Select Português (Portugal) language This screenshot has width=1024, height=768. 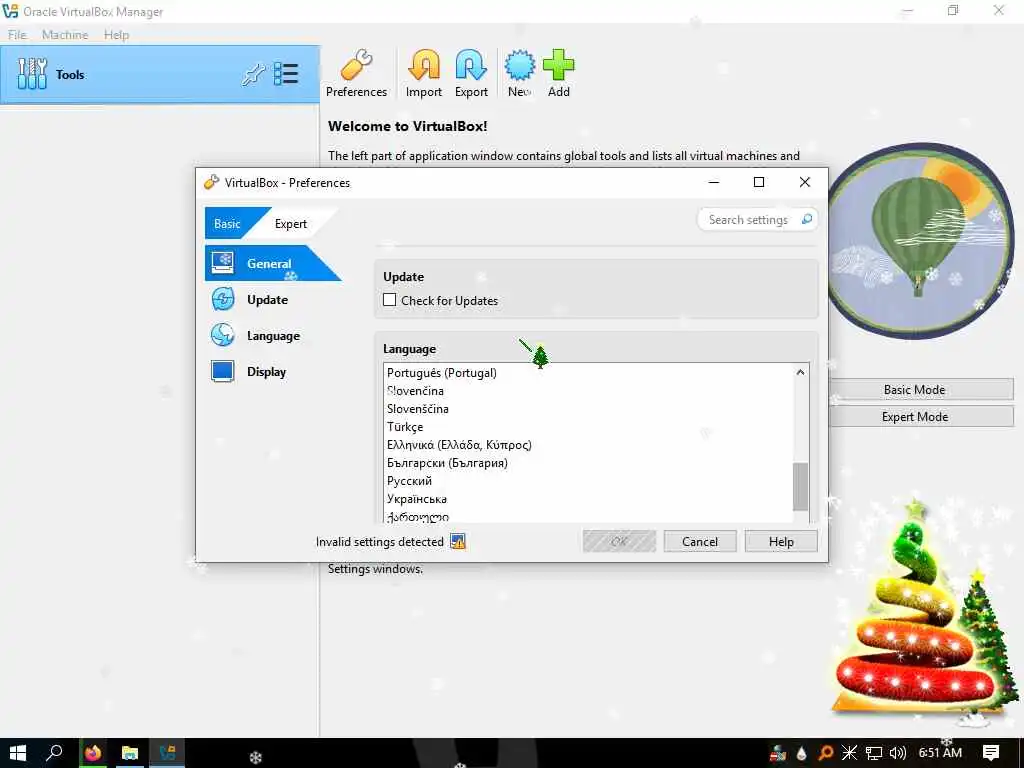[441, 372]
